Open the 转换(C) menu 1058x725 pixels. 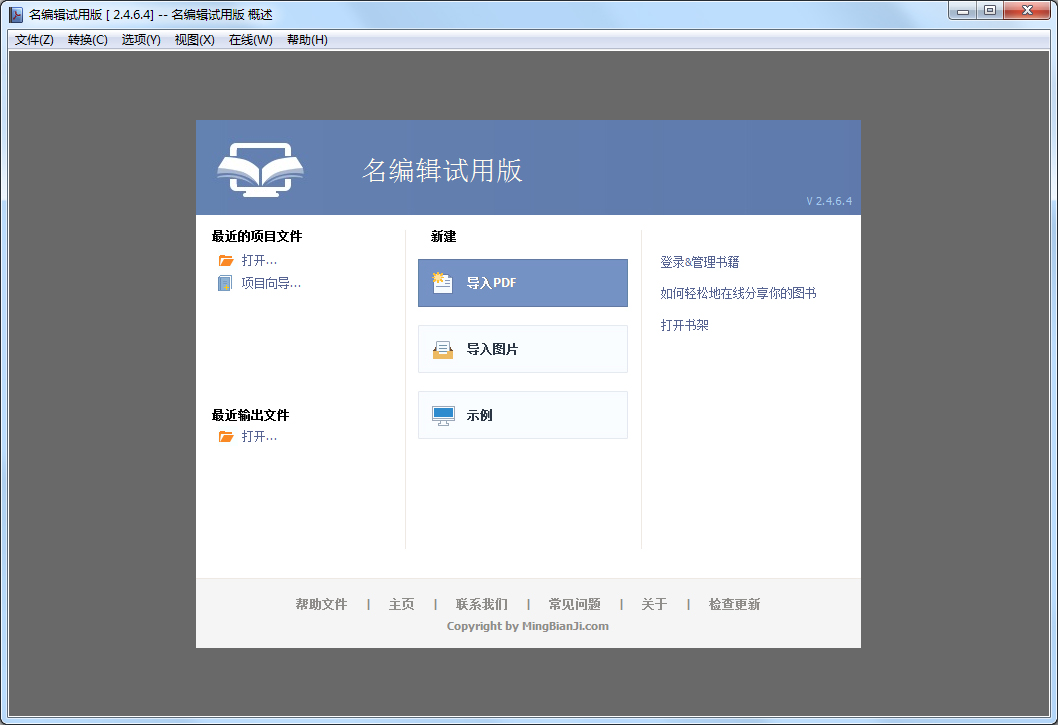click(x=88, y=40)
